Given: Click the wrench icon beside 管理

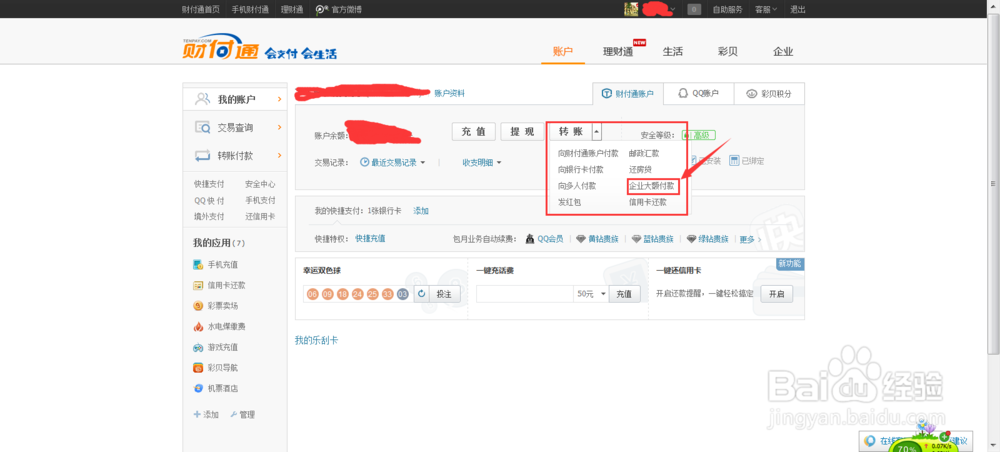Looking at the screenshot, I should [x=233, y=414].
